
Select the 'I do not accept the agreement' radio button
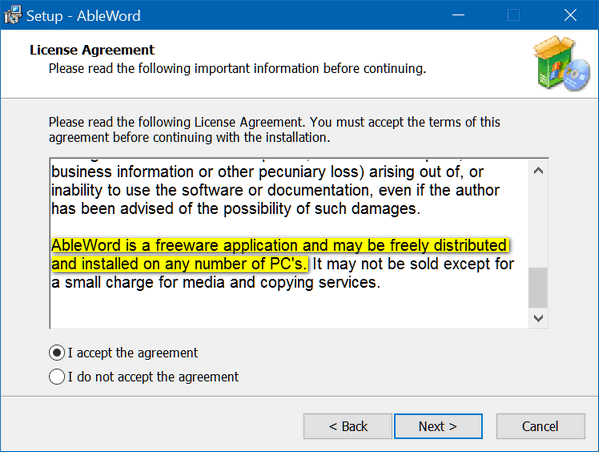click(x=57, y=377)
